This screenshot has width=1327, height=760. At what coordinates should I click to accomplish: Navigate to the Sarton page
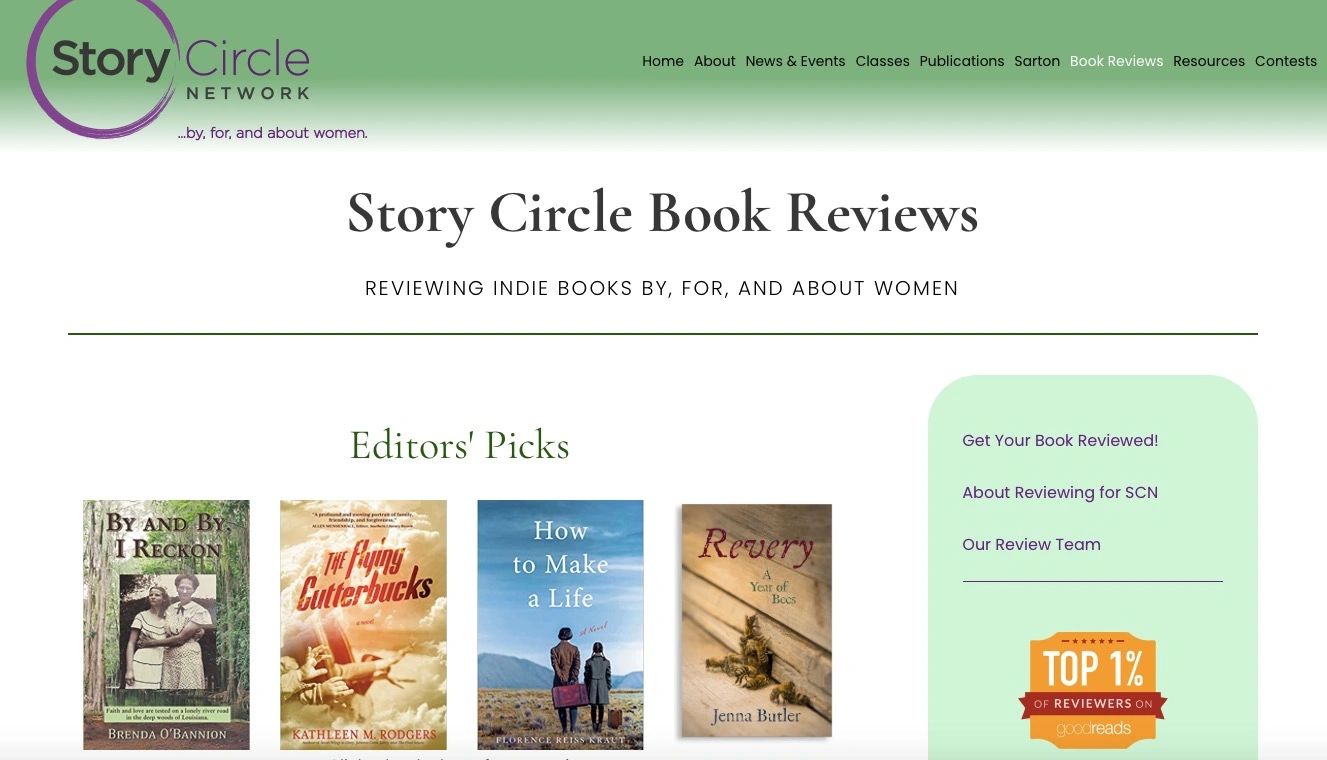[1037, 61]
